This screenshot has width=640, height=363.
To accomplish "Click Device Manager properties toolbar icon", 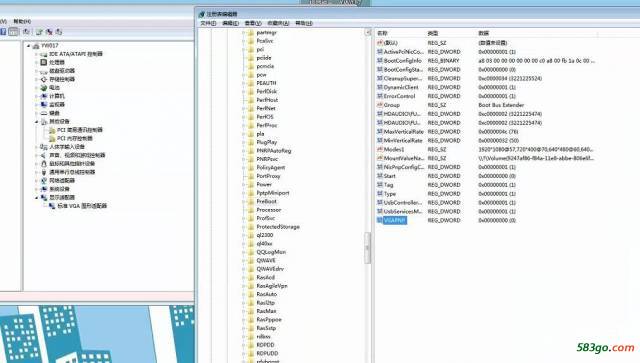I will coord(13,31).
